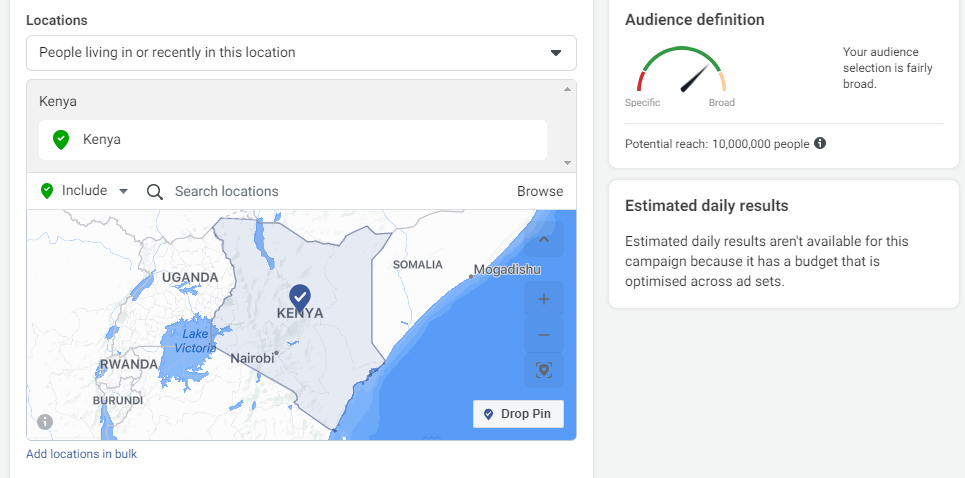Click the selected-locations list scroll-down arrow

point(568,162)
